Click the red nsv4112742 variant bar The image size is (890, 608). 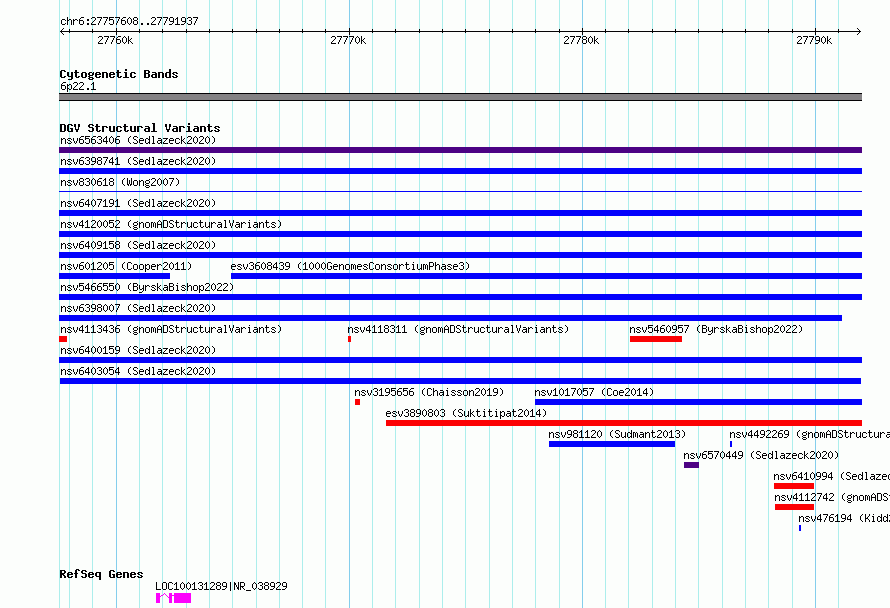[794, 507]
